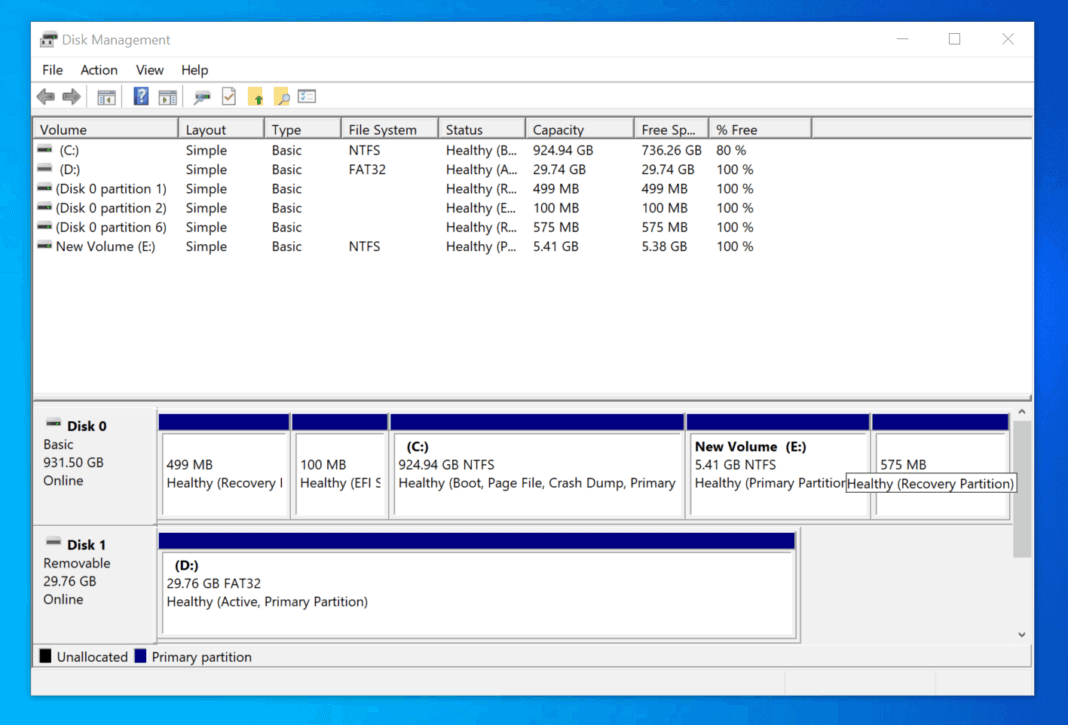The width and height of the screenshot is (1068, 725).
Task: Click the checkmark toolbar icon
Action: coord(228,96)
